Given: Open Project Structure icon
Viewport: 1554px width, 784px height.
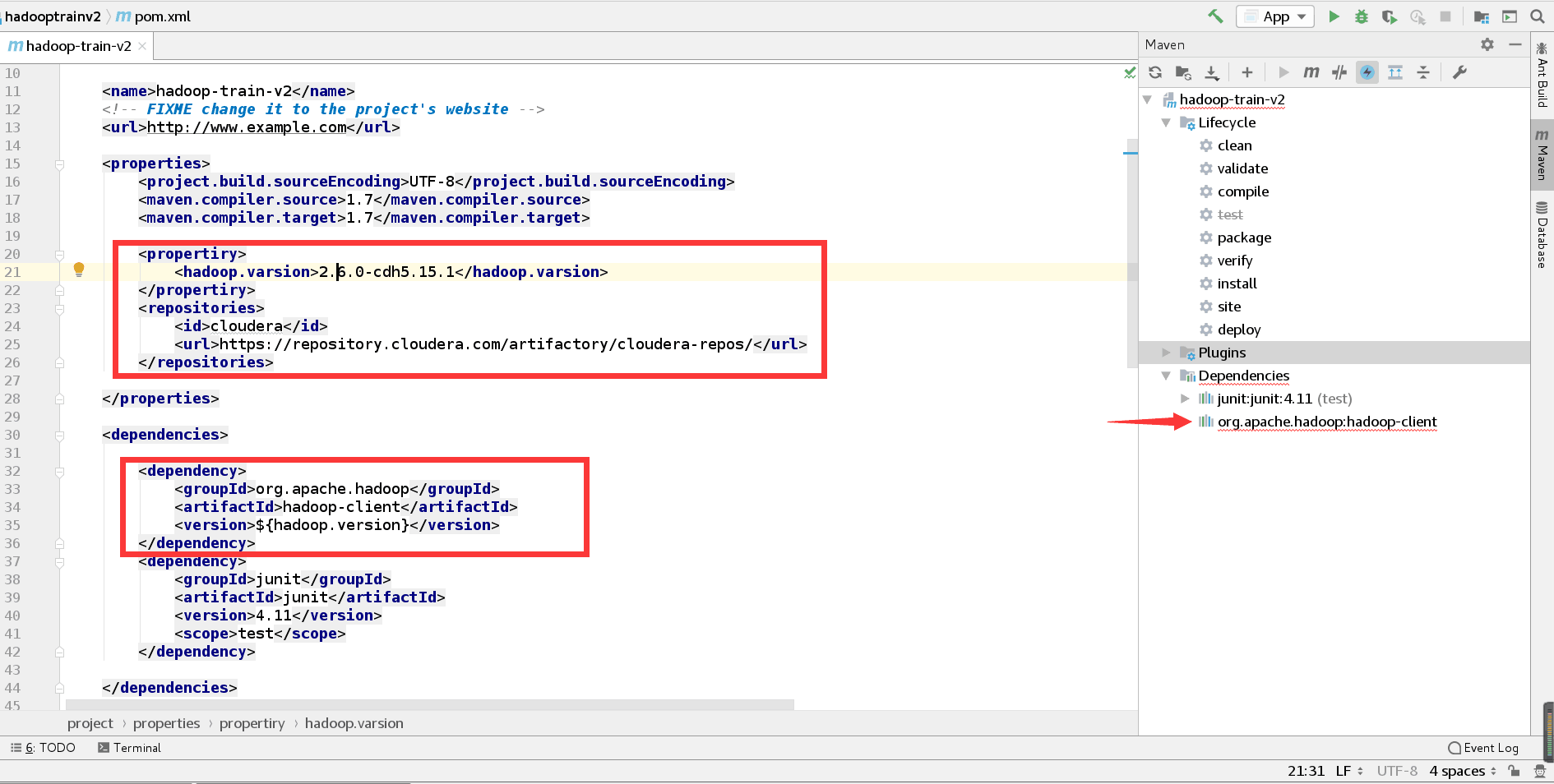Looking at the screenshot, I should [x=1482, y=16].
